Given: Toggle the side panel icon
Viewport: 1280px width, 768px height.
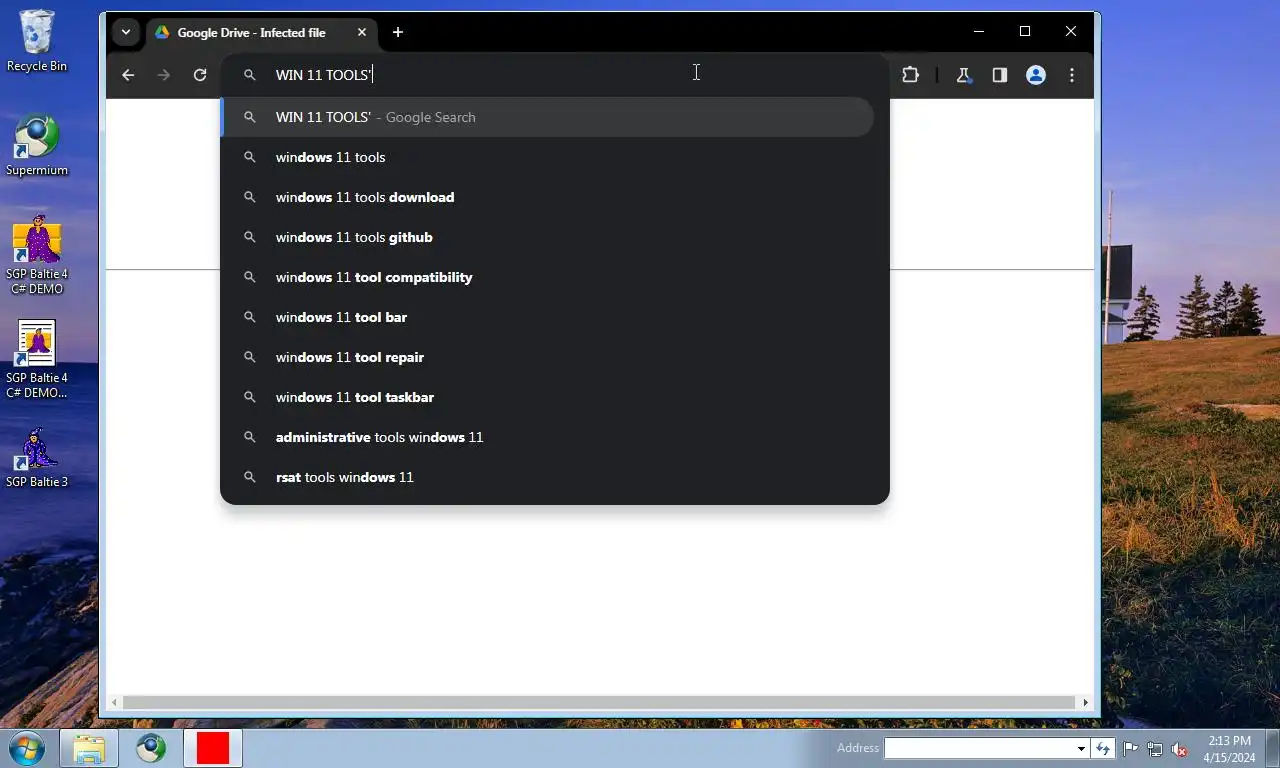Looking at the screenshot, I should [x=999, y=75].
